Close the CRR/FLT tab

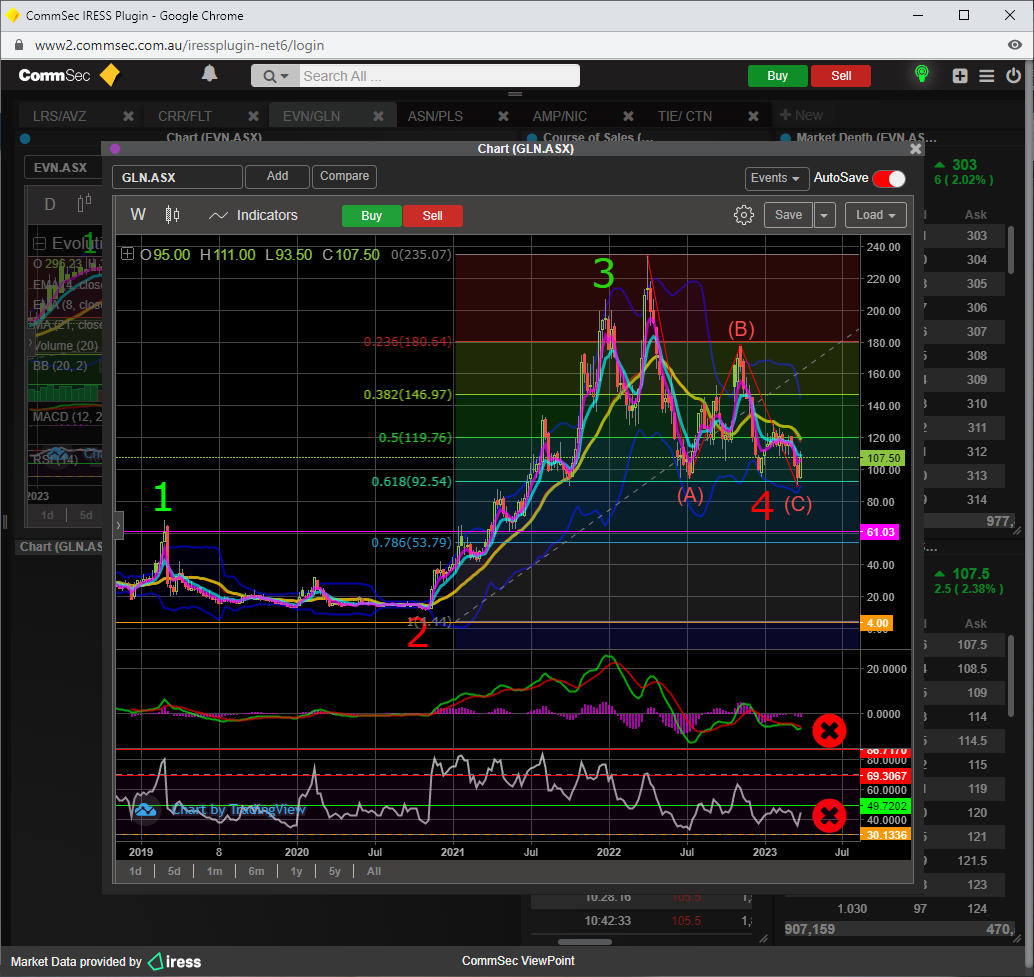[253, 116]
